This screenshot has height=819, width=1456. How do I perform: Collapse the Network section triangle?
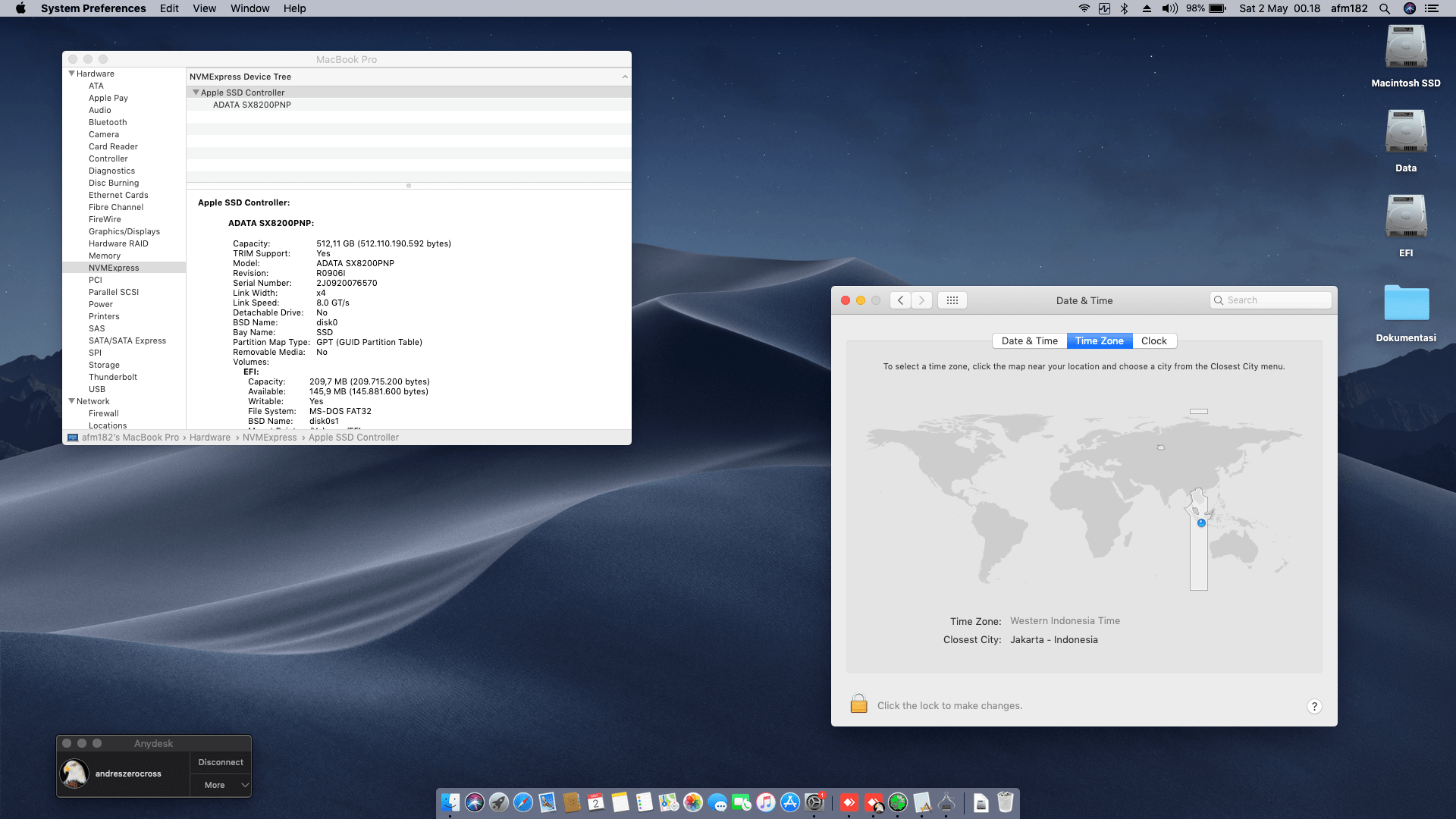[72, 401]
